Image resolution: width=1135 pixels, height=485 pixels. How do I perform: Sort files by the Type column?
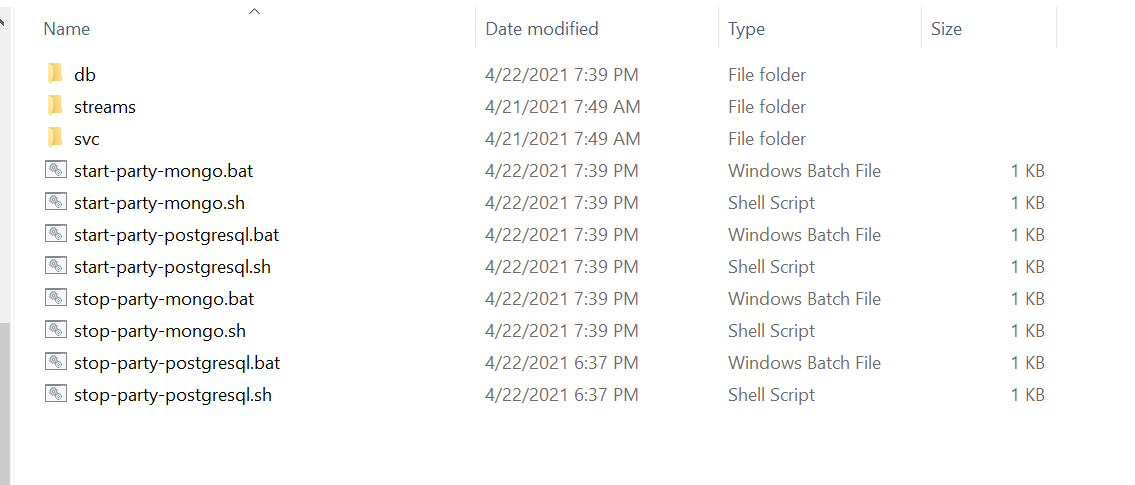coord(746,29)
